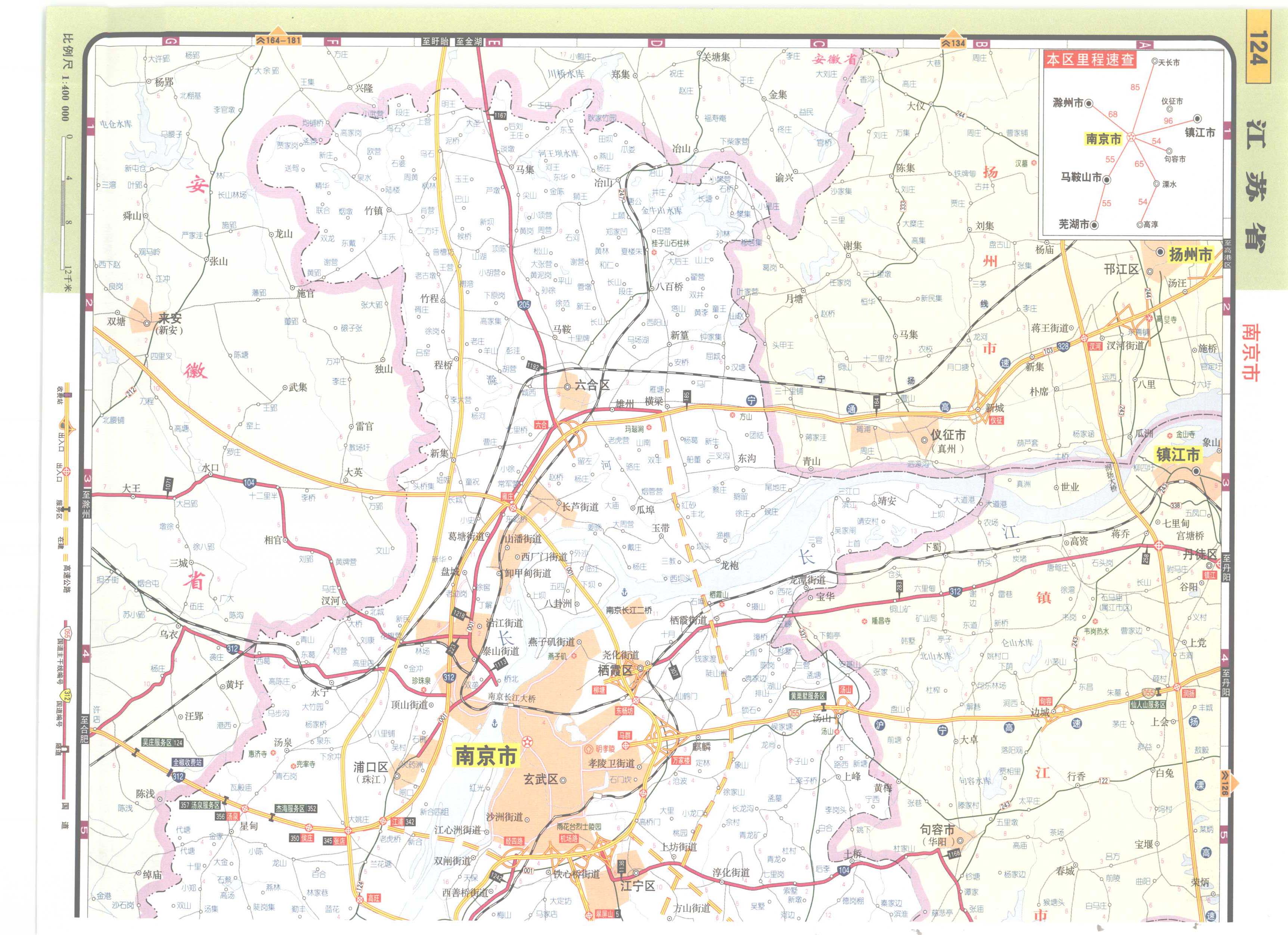The height and width of the screenshot is (935, 1288).
Task: Click the 竹镇 town label
Action: [x=373, y=211]
